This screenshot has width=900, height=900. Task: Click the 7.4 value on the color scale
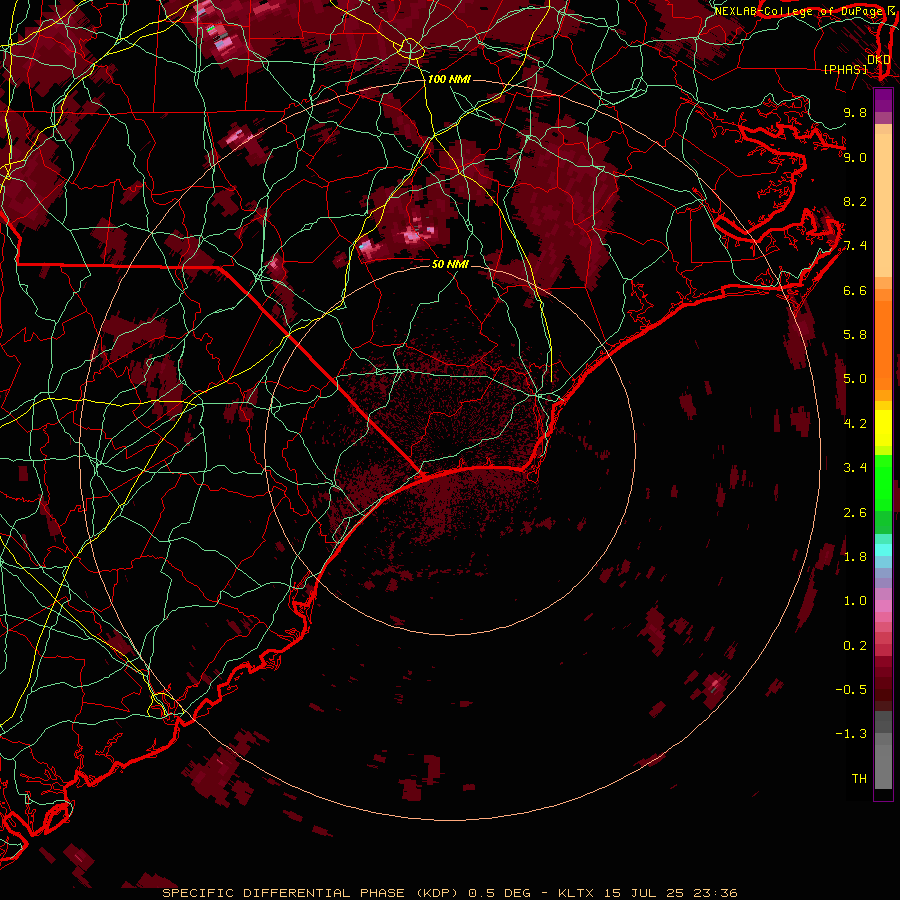pyautogui.click(x=855, y=246)
